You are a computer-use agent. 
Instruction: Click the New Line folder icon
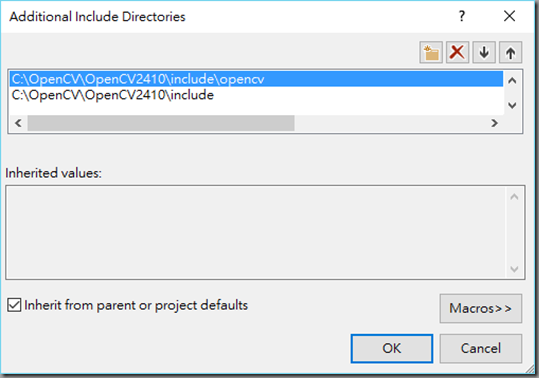(431, 53)
